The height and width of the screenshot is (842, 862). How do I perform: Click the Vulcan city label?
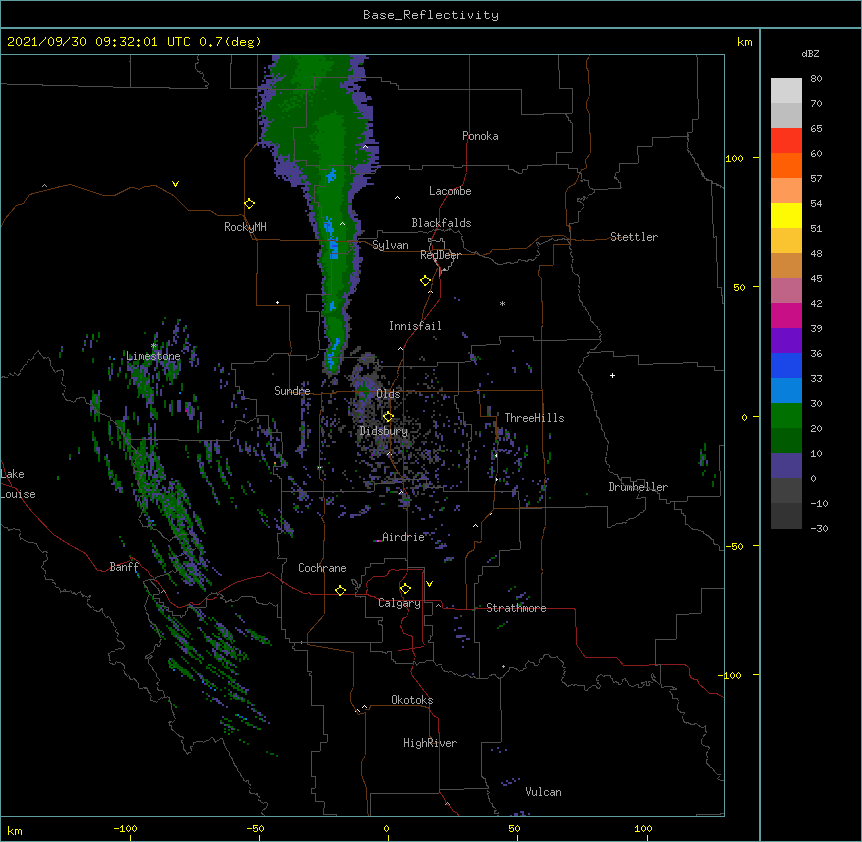point(543,792)
